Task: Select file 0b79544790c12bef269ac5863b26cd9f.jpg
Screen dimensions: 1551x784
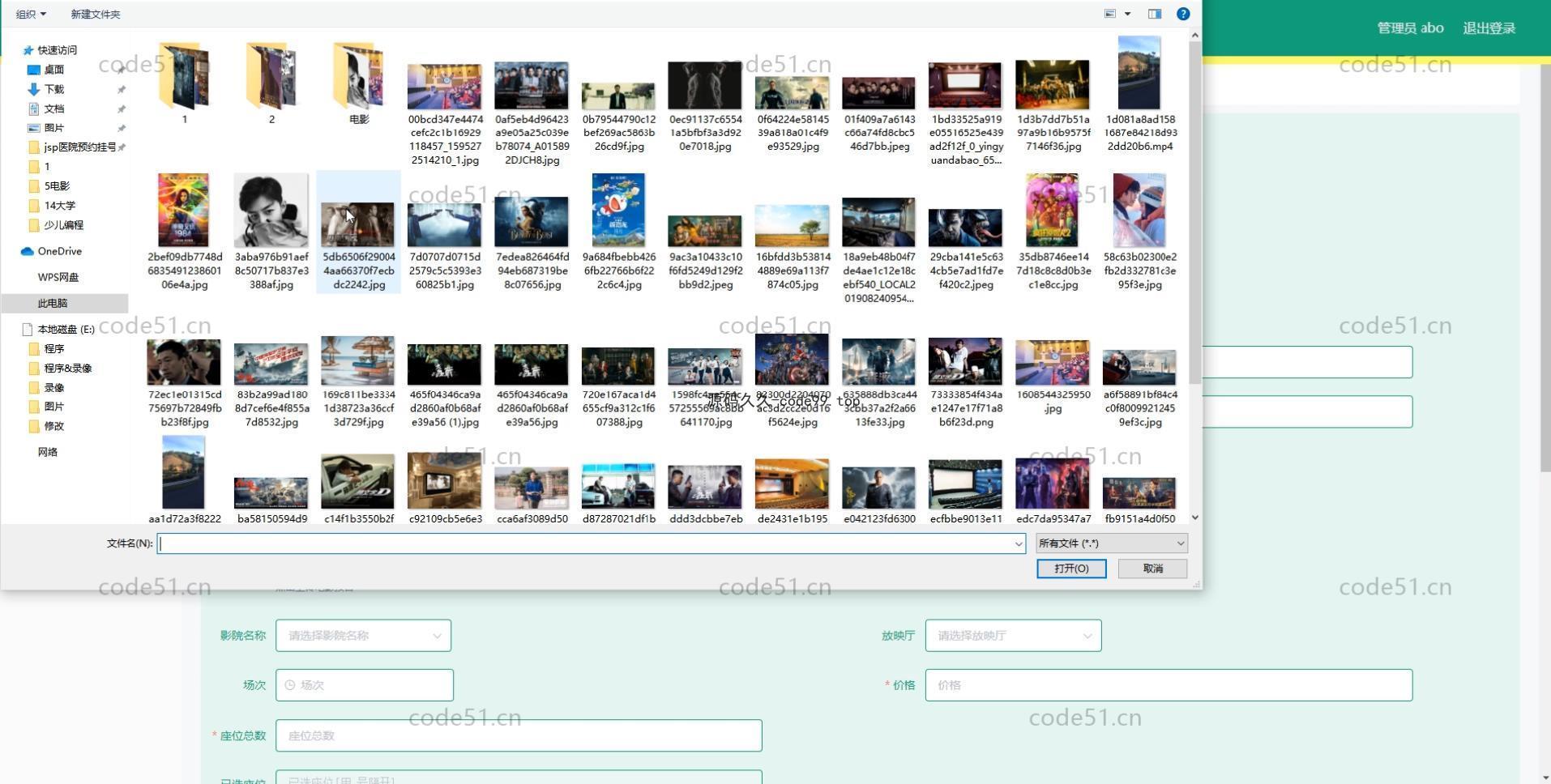Action: point(618,116)
